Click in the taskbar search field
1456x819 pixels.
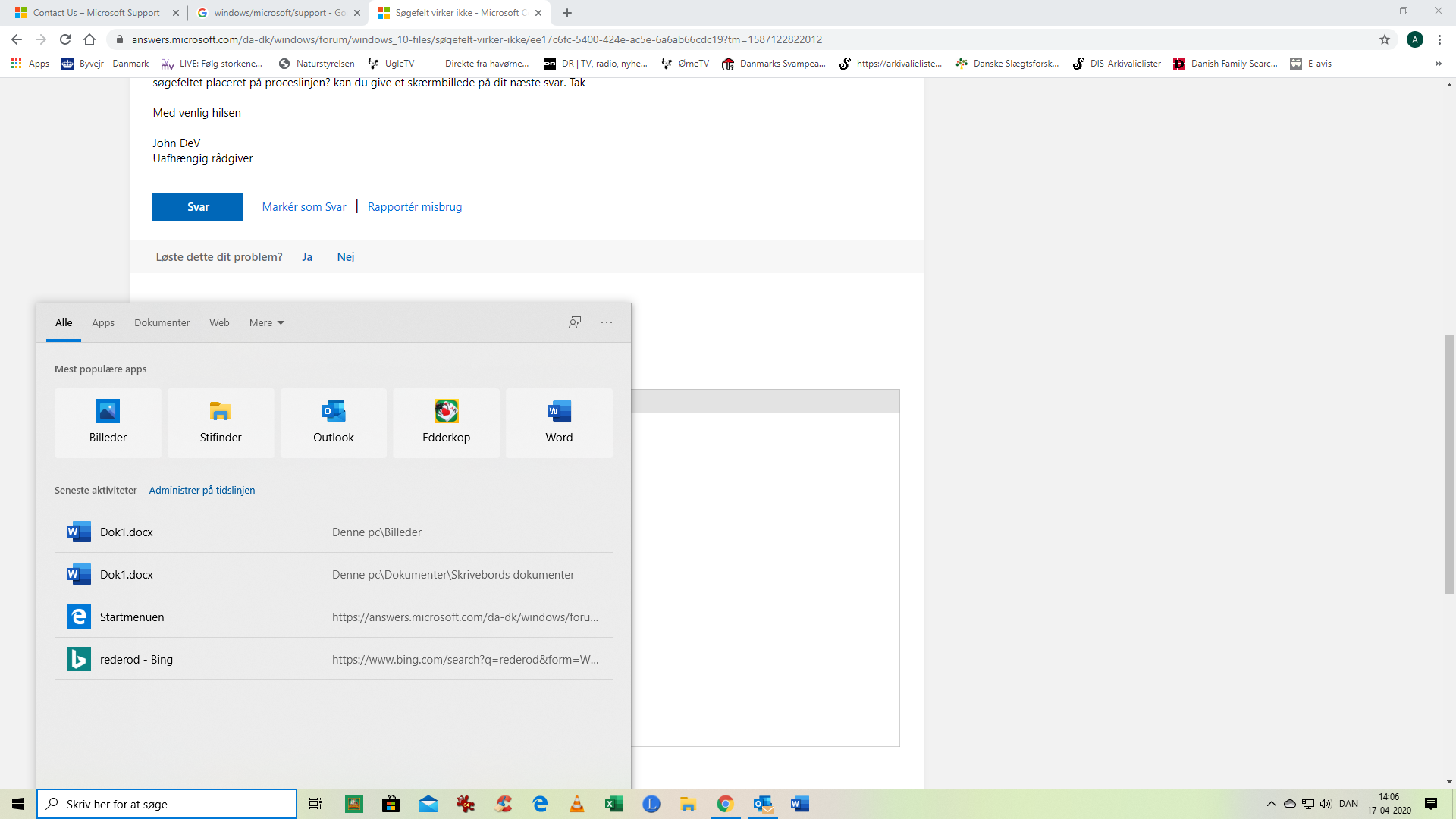(174, 804)
